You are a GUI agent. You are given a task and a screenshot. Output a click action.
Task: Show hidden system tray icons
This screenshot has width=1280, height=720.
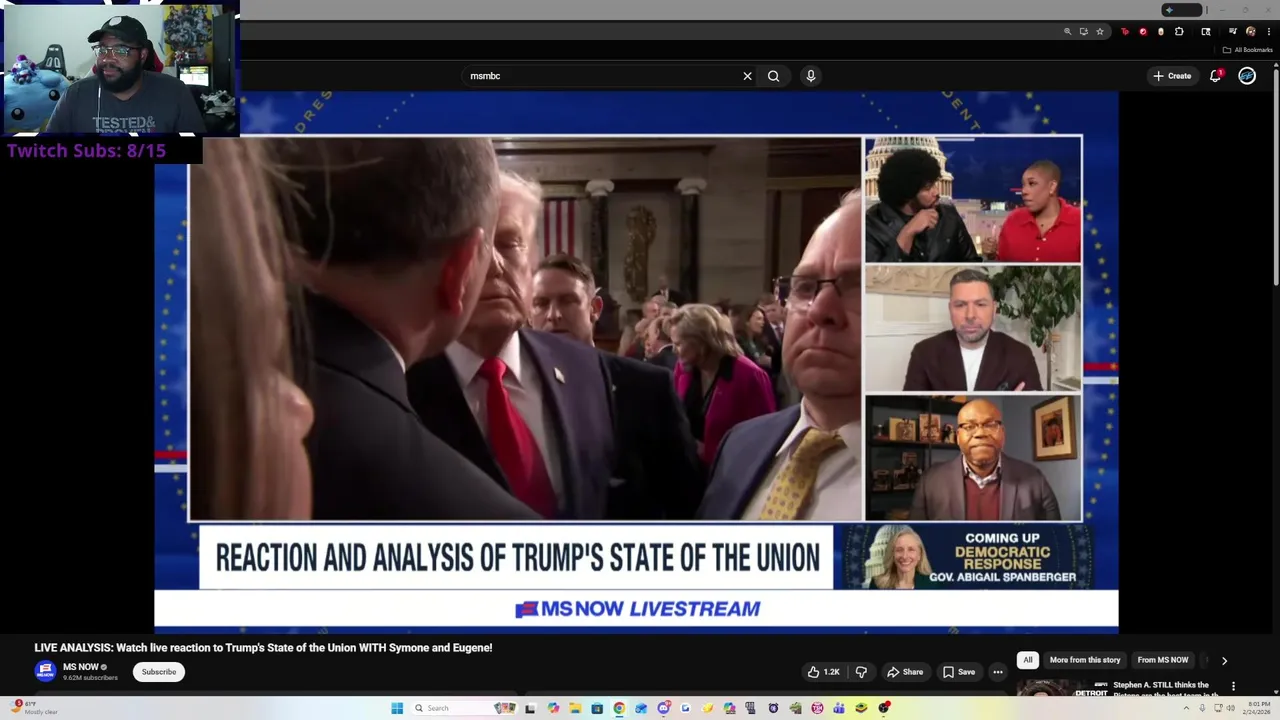[1186, 708]
